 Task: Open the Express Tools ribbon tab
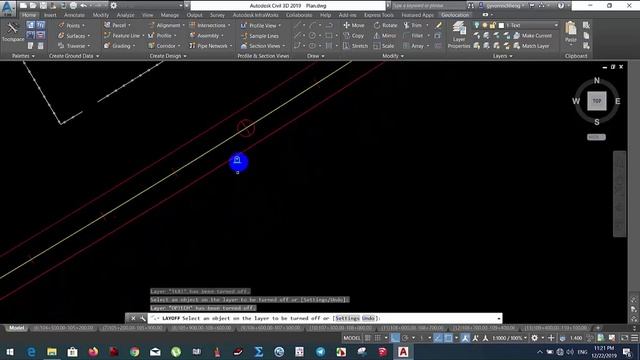pos(379,15)
